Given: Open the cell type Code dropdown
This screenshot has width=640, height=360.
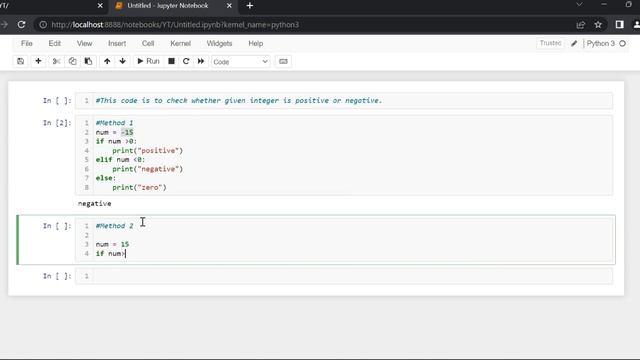Looking at the screenshot, I should (x=240, y=62).
